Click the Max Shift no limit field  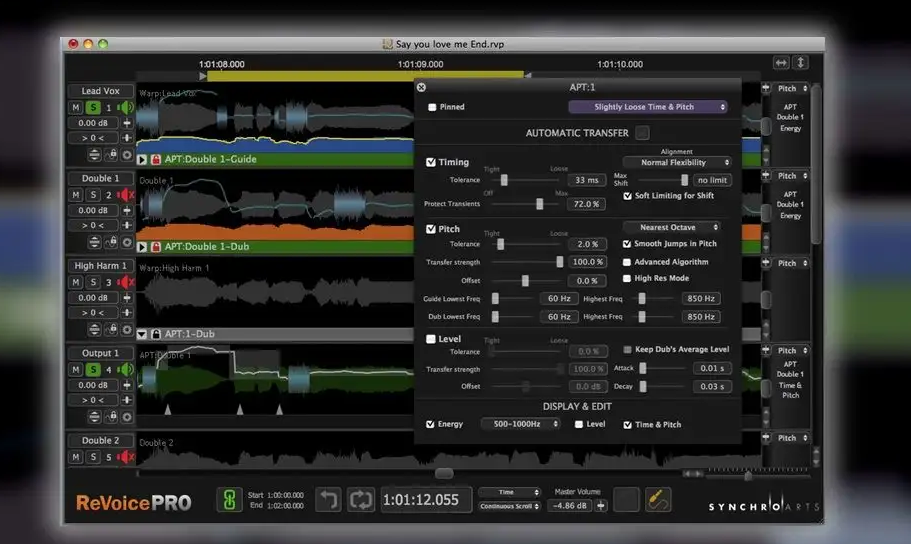tap(712, 180)
